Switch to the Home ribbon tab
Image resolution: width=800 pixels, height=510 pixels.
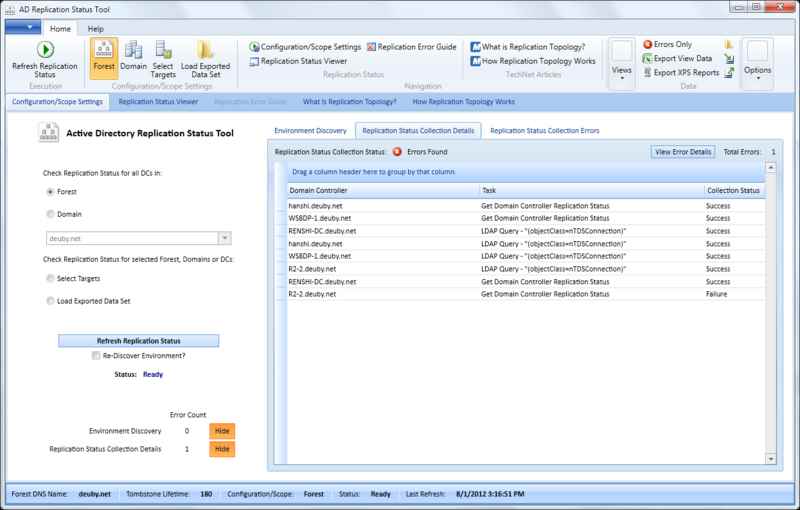(60, 29)
